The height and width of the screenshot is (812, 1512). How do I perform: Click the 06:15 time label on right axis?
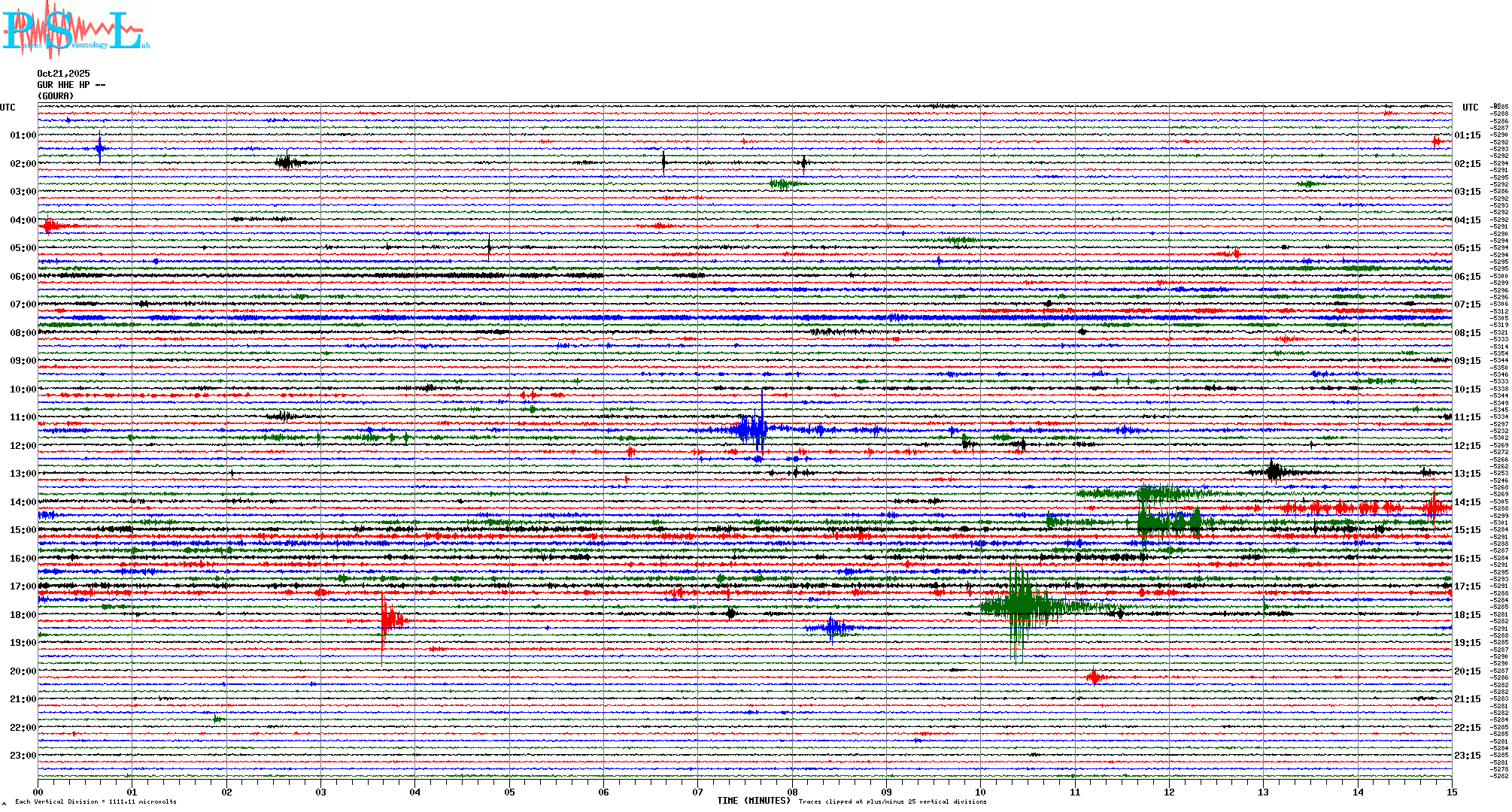1467,277
